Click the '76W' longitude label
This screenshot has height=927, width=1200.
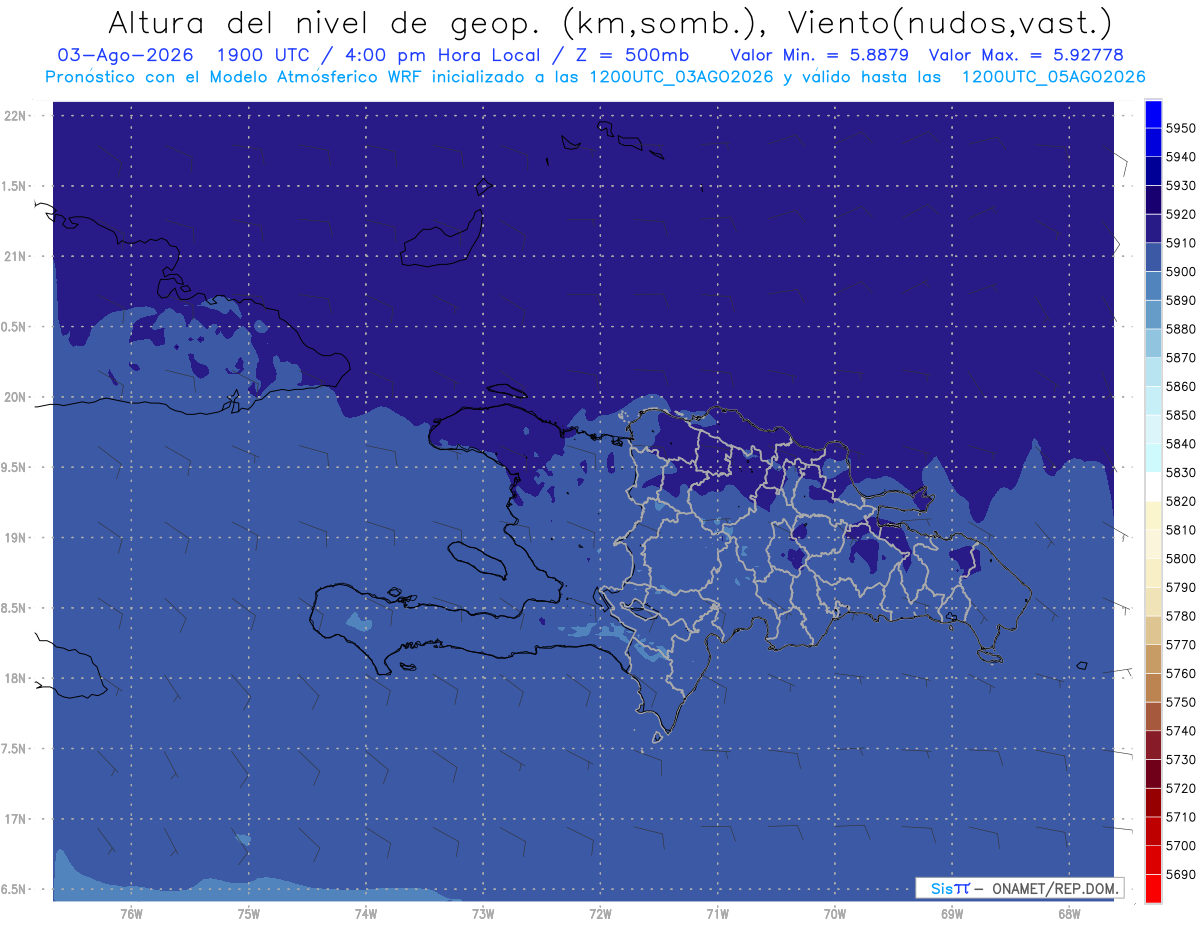click(131, 913)
